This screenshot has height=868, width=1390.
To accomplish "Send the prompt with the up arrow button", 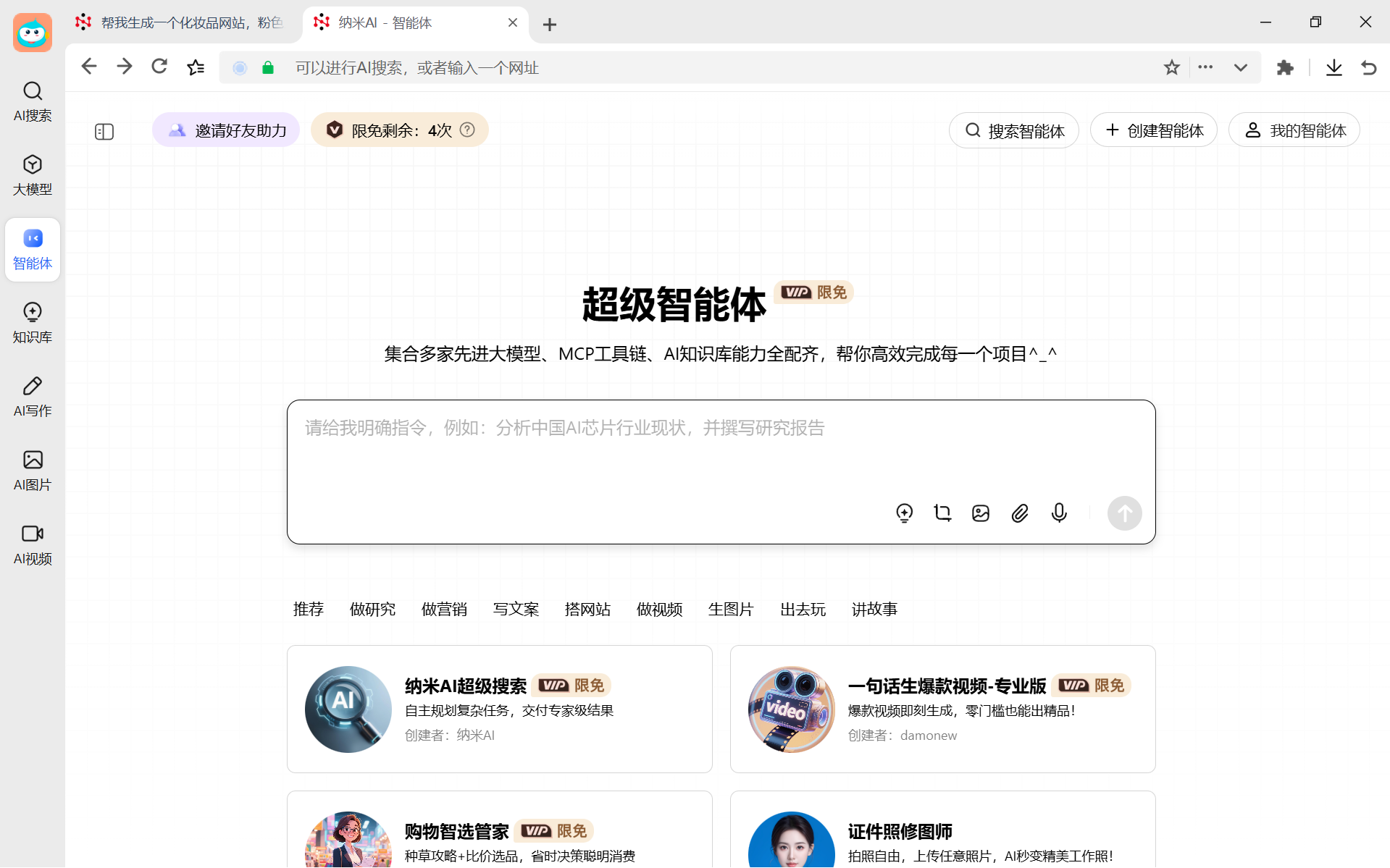I will point(1124,513).
